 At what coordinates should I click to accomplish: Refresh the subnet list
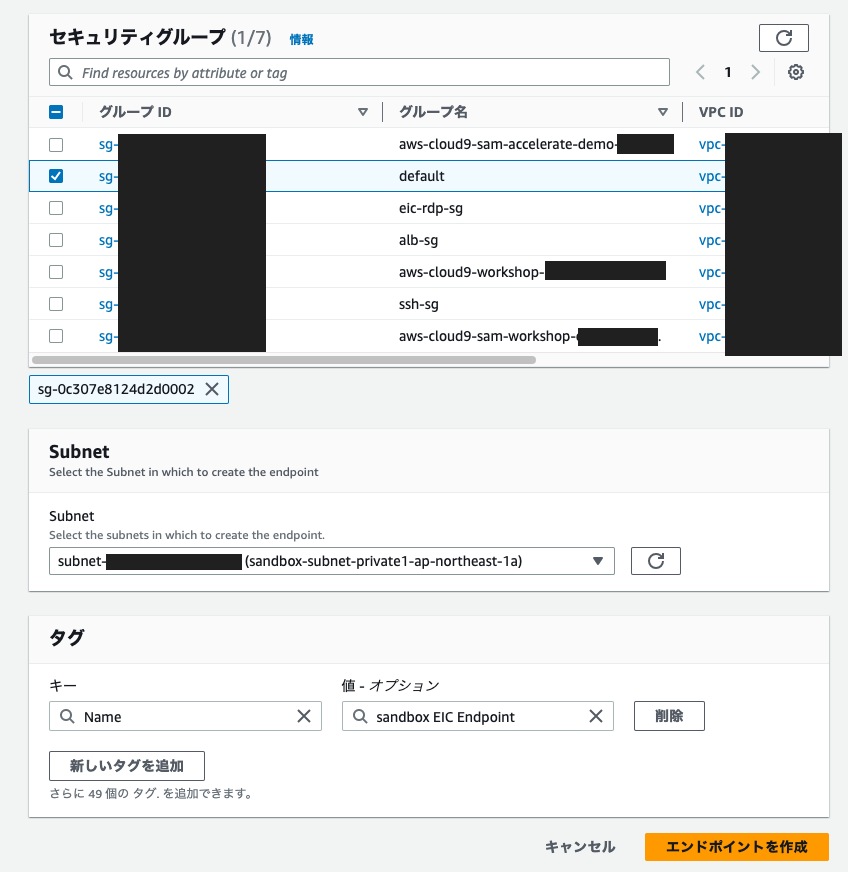pyautogui.click(x=656, y=561)
